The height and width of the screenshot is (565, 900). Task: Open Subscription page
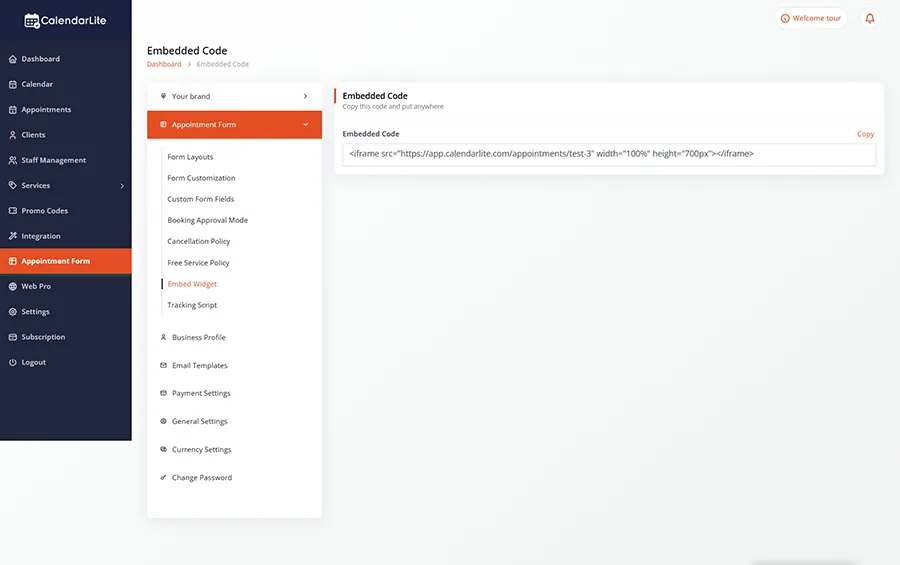point(43,337)
